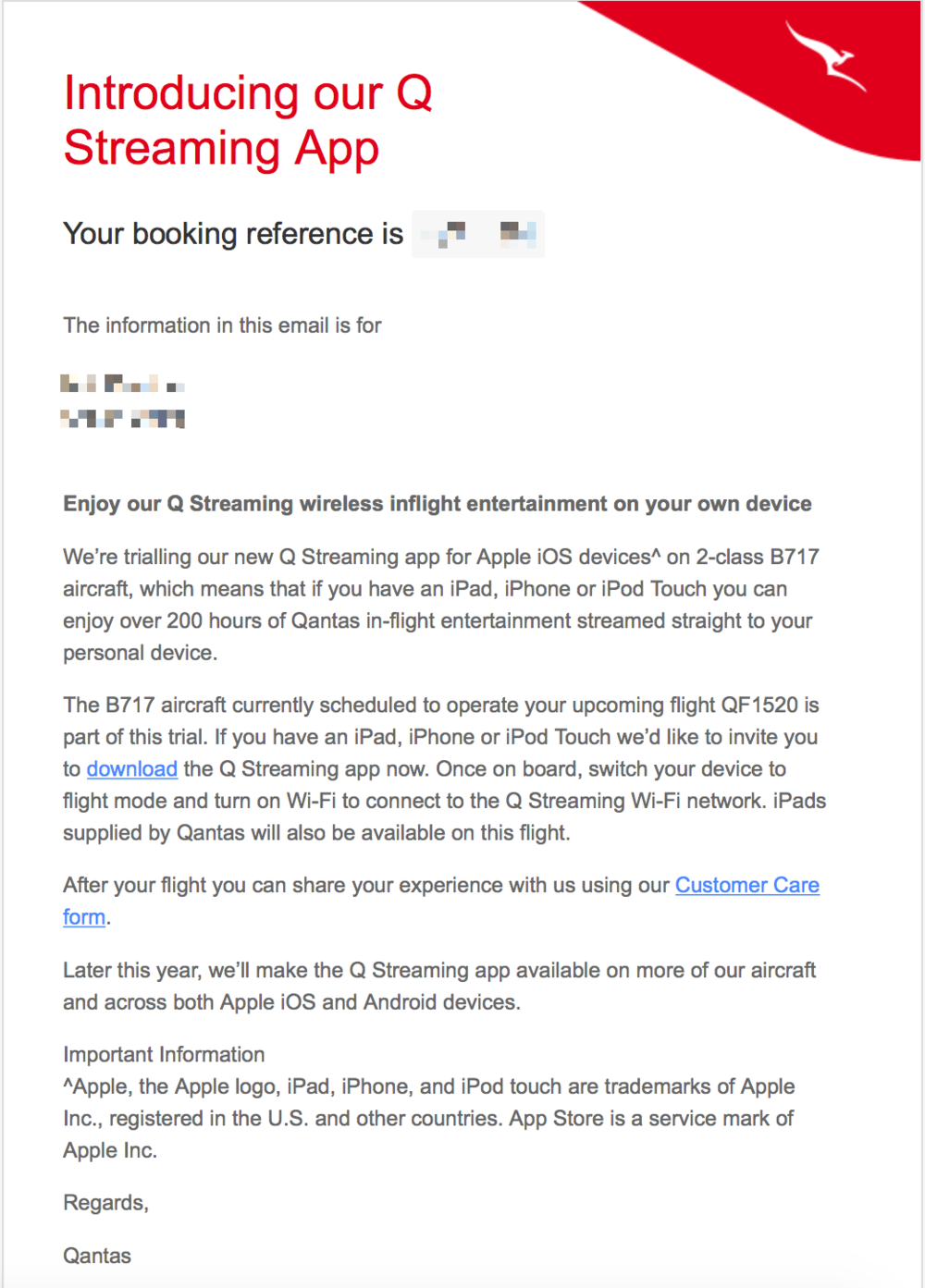Follow the Customer Care form link
The image size is (925, 1288).
(746, 886)
